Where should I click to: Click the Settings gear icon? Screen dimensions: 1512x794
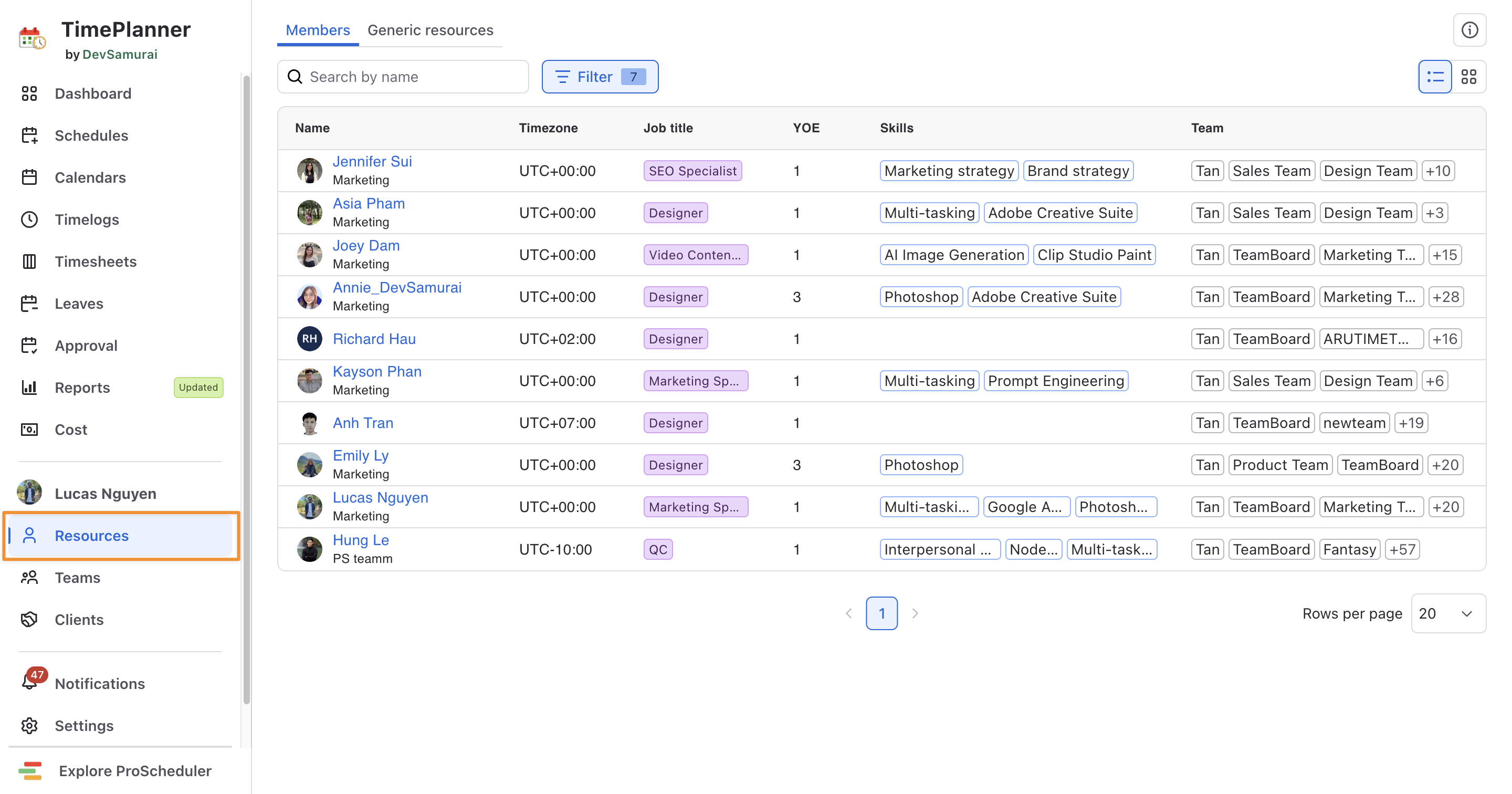click(29, 726)
